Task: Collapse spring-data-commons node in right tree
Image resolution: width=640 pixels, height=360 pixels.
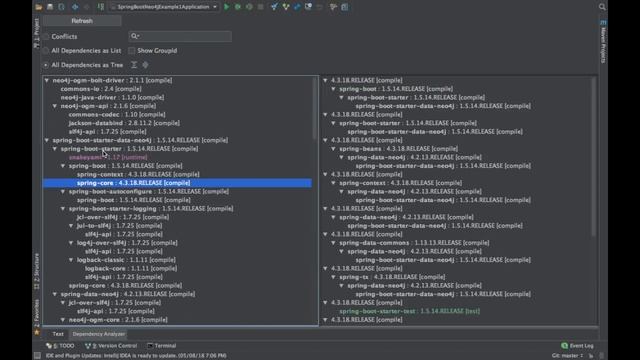Action: coord(333,243)
